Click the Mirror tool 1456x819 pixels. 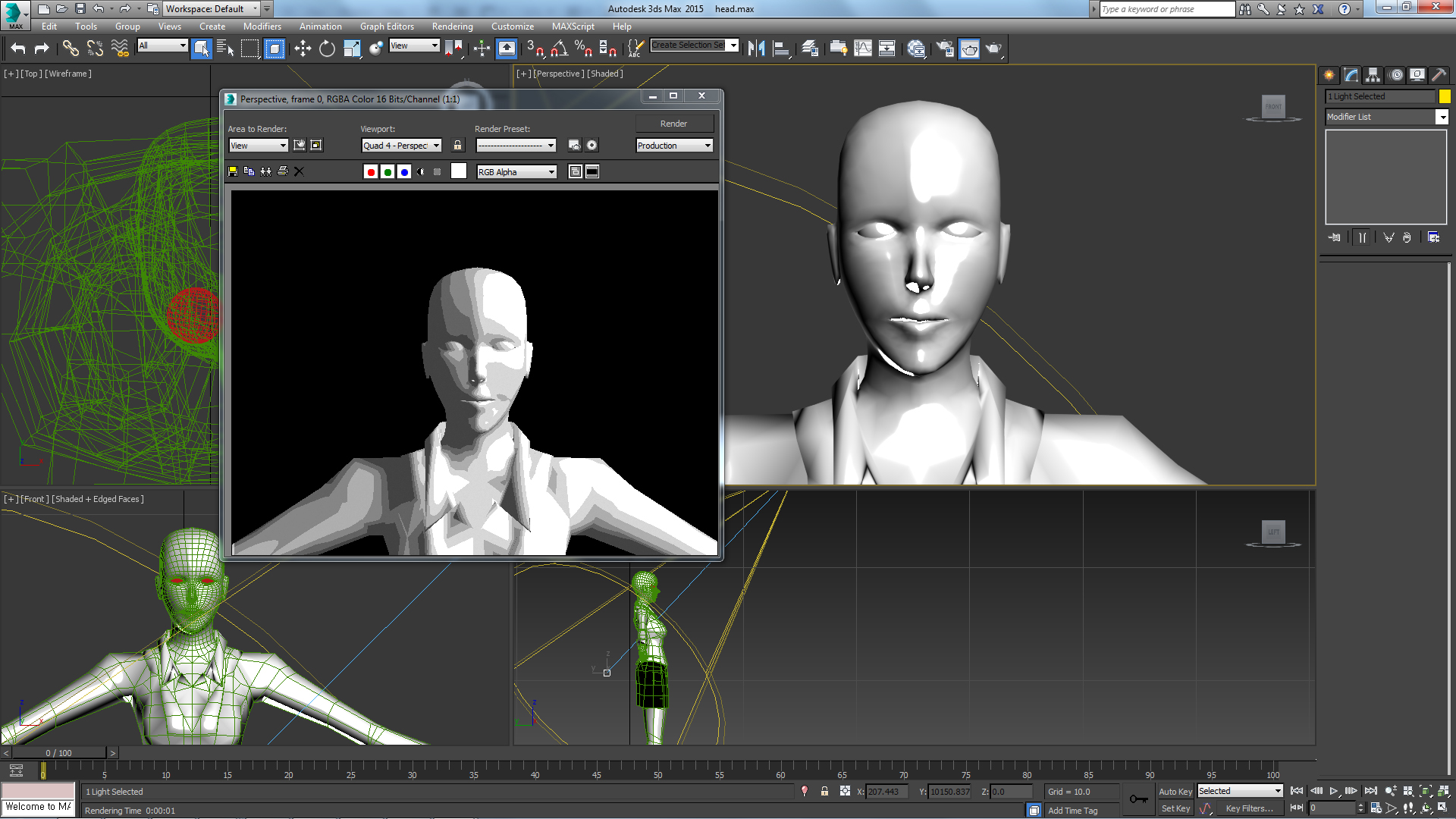(x=756, y=49)
